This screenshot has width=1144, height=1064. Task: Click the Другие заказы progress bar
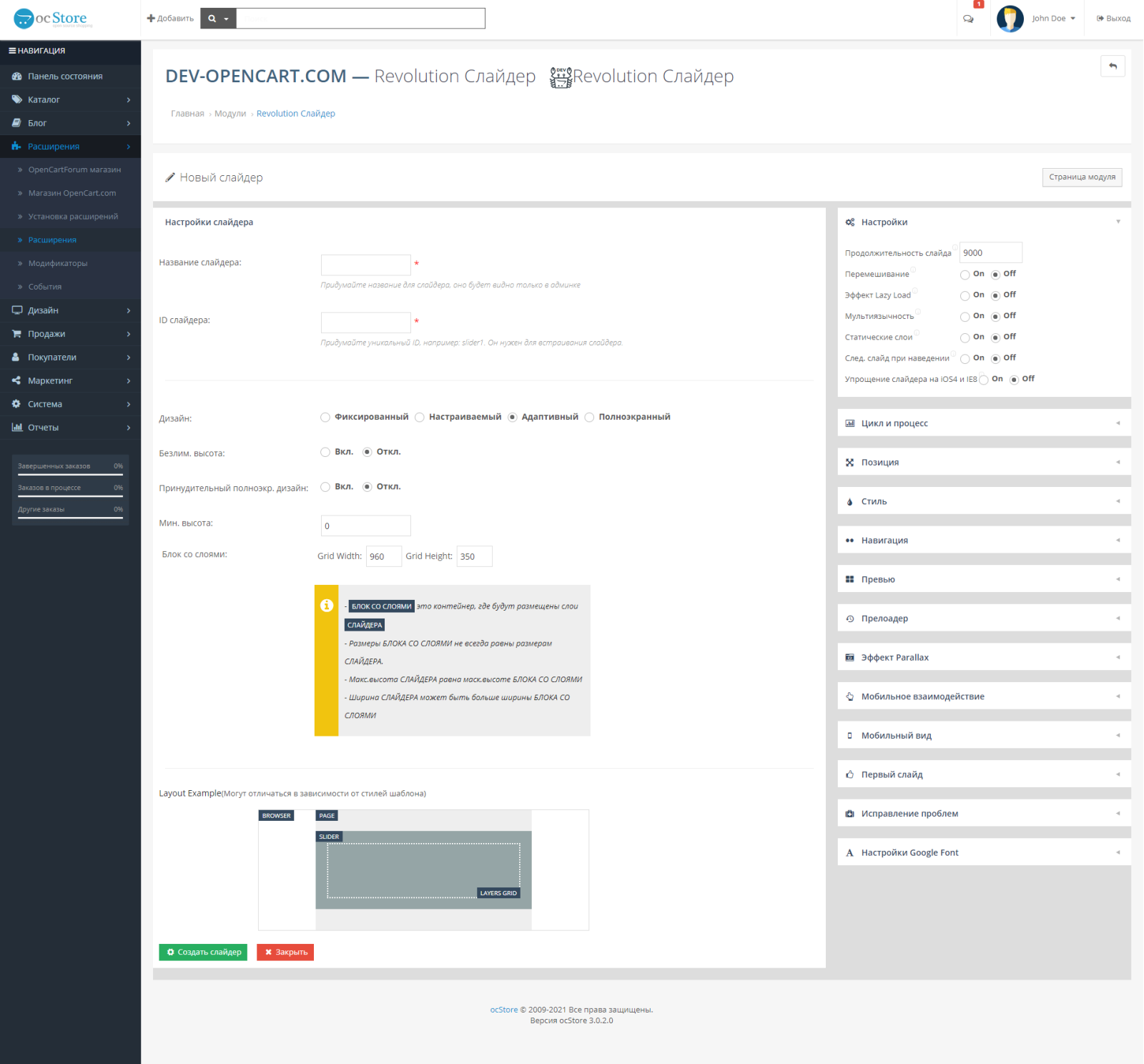coord(70,517)
